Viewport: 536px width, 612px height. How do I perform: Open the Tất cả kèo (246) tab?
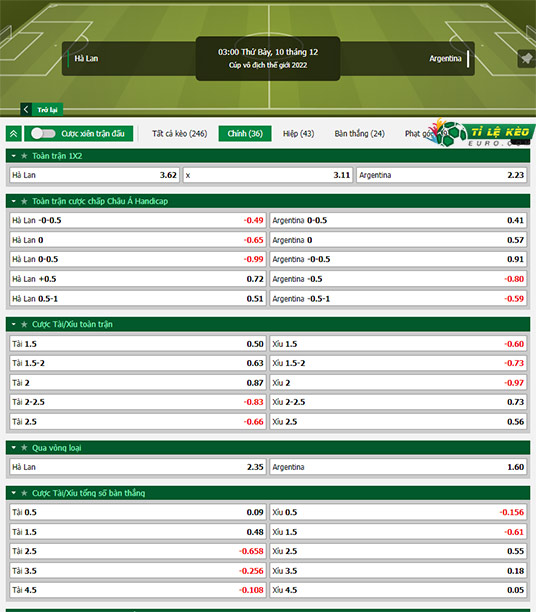(x=180, y=133)
